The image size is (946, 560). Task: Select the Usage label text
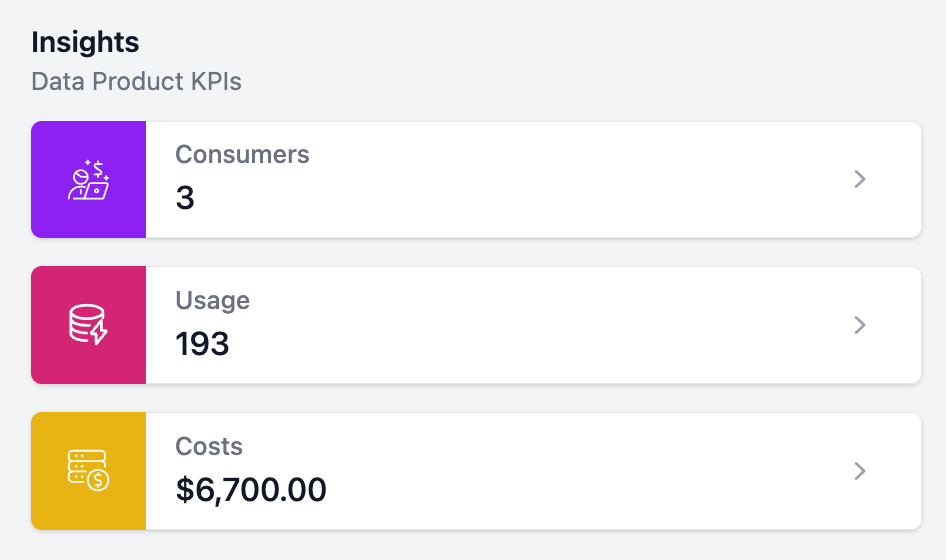212,300
